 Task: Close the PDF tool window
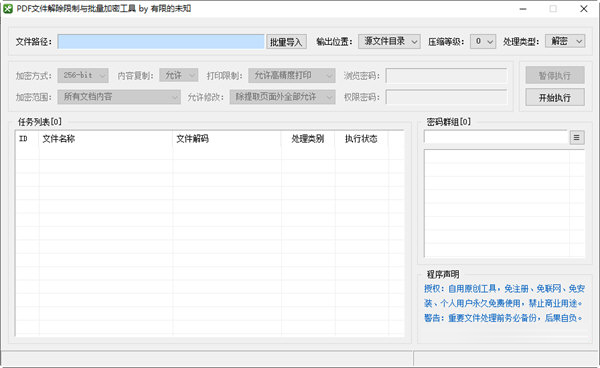click(x=584, y=9)
